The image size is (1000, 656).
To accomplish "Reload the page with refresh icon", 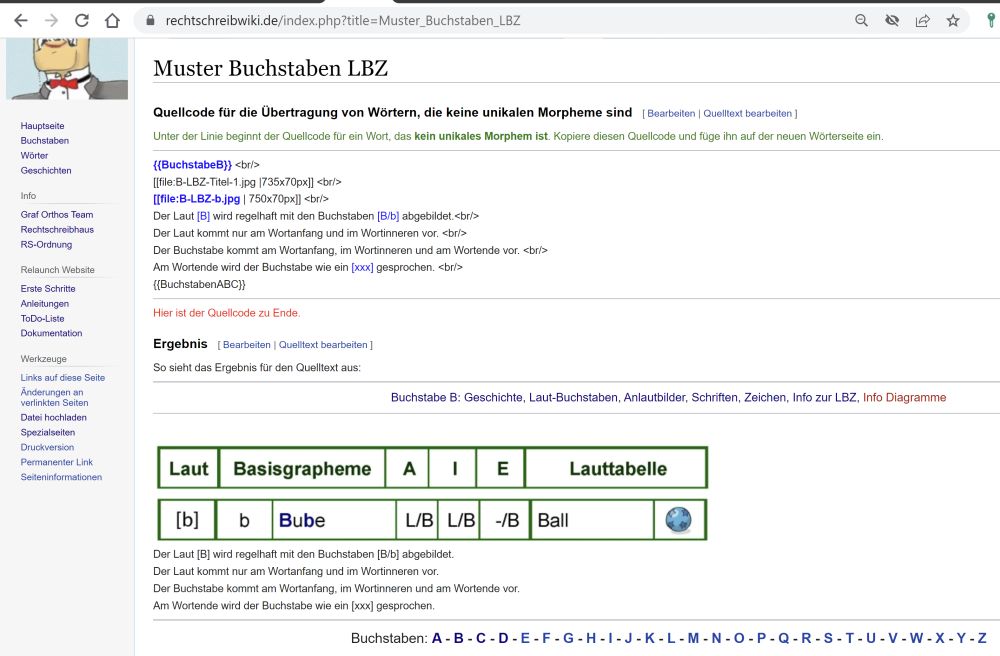I will 82,20.
